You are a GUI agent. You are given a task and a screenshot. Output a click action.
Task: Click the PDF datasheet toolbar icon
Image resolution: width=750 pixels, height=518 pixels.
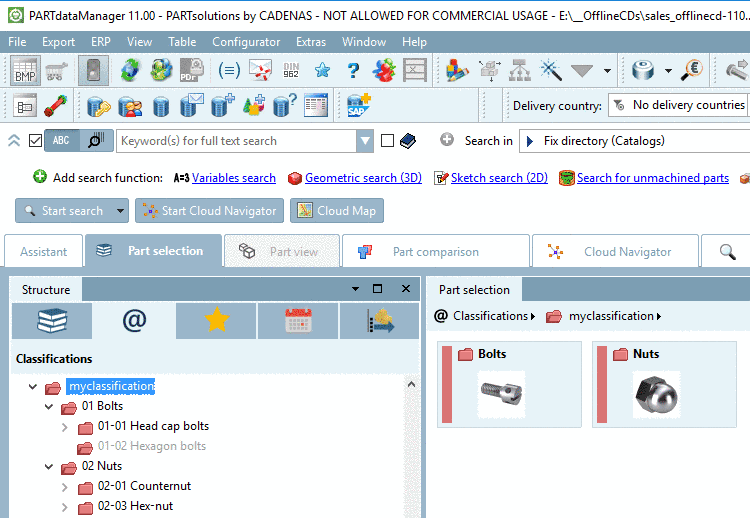pyautogui.click(x=192, y=70)
